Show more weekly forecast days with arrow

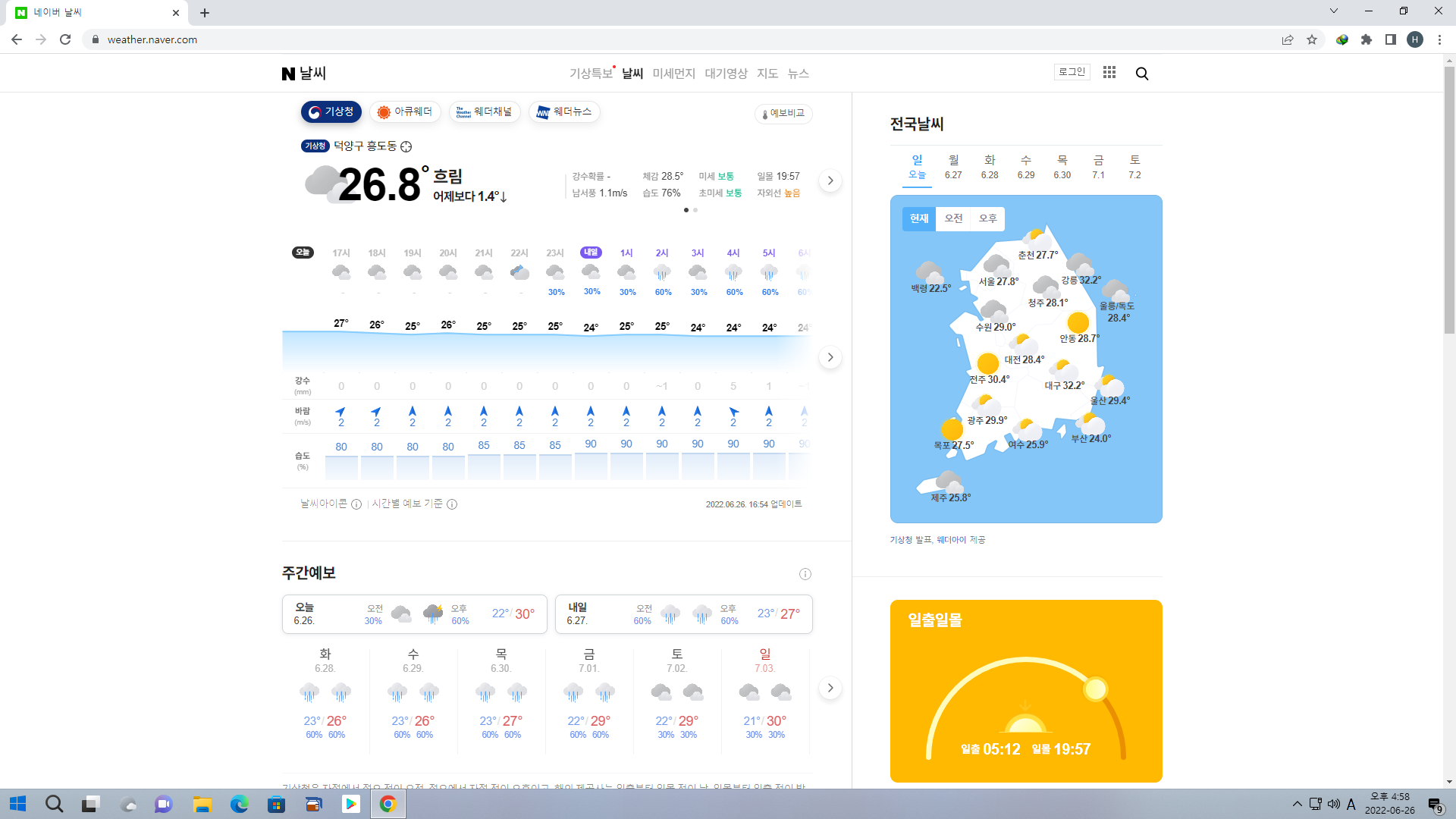(x=830, y=688)
